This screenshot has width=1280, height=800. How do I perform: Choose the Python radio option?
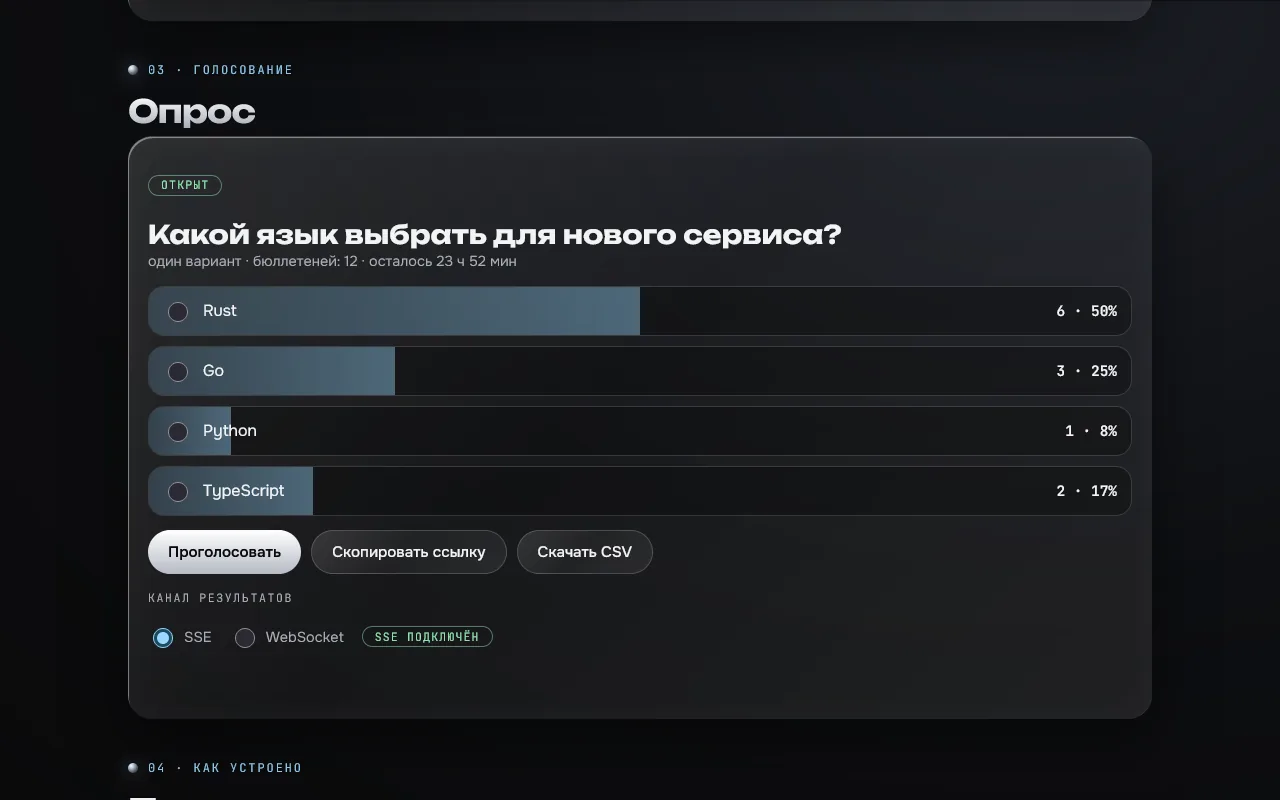point(178,432)
